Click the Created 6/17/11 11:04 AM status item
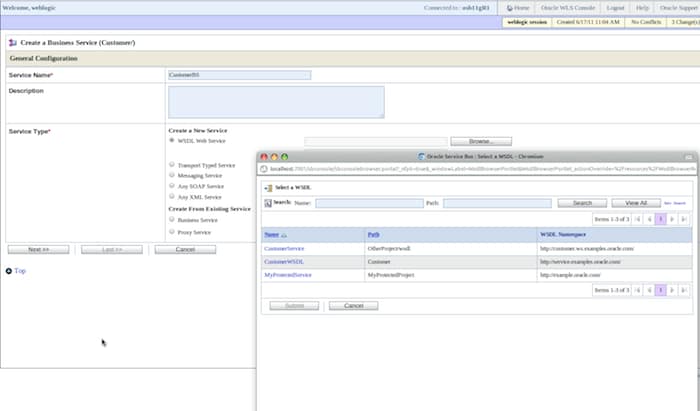 pos(588,22)
